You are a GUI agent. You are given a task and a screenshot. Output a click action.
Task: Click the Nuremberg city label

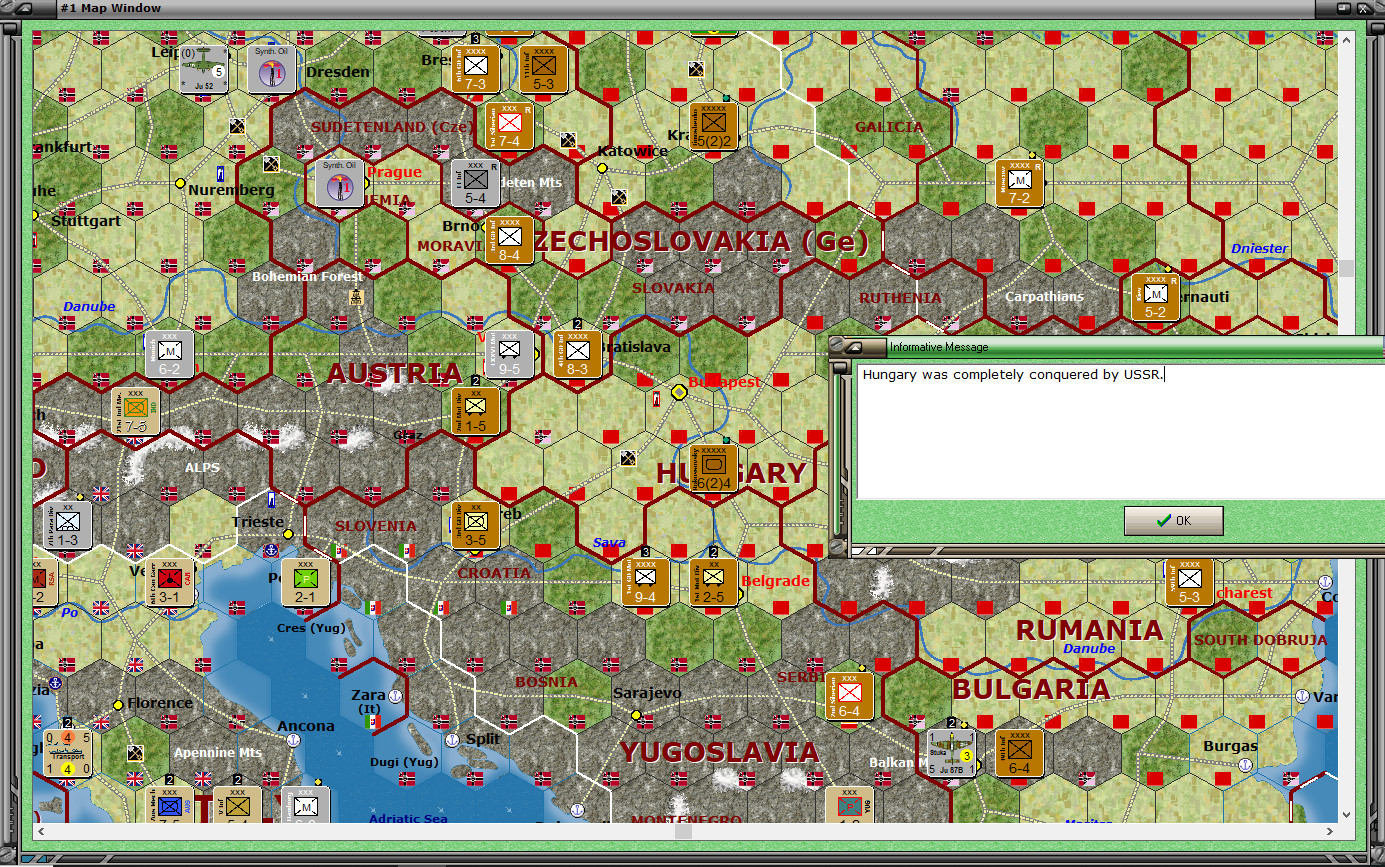tap(231, 189)
